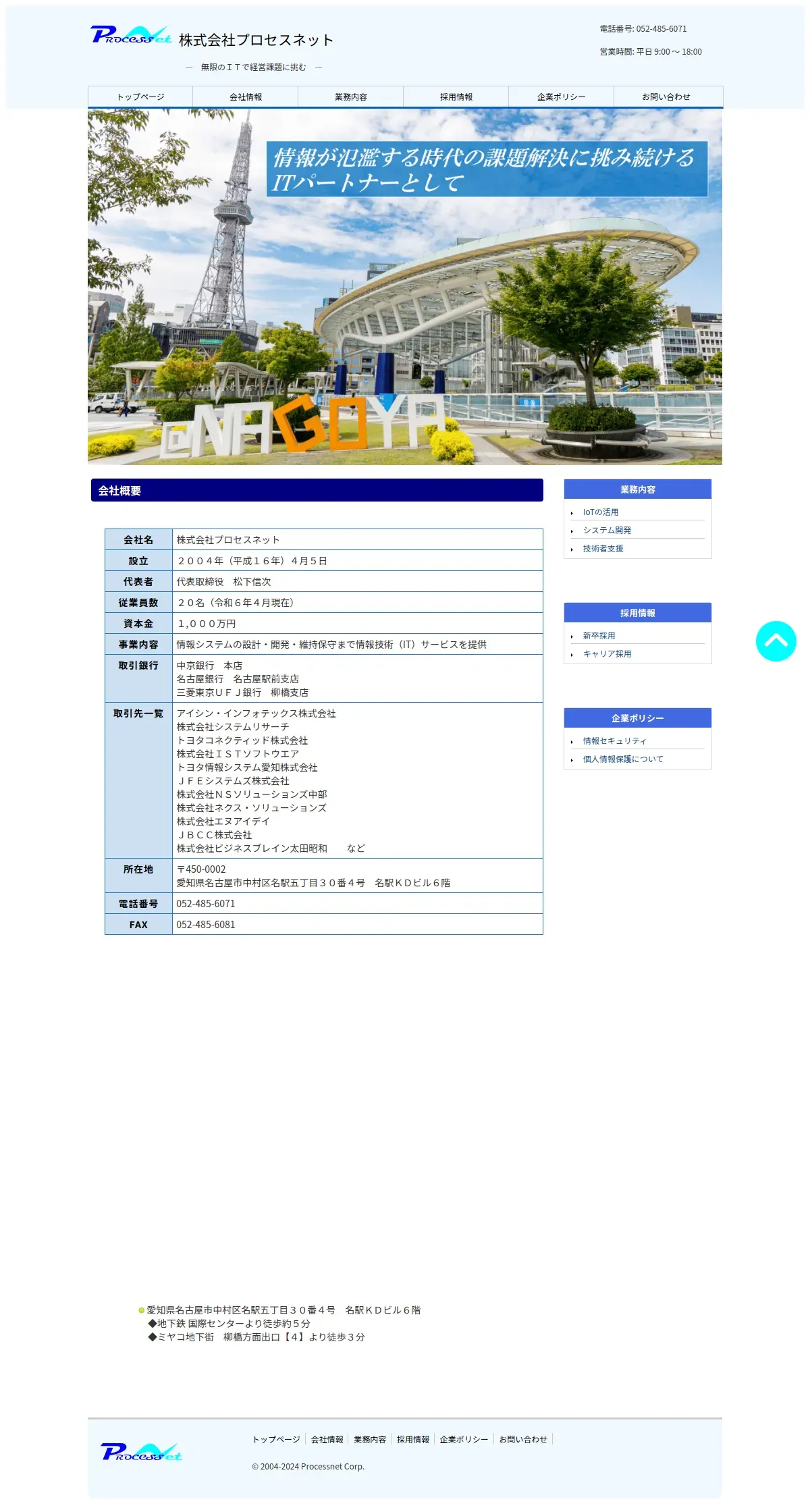Click the 企業ポリシー sidebar panel heading
The width and height of the screenshot is (810, 1512).
pos(638,718)
